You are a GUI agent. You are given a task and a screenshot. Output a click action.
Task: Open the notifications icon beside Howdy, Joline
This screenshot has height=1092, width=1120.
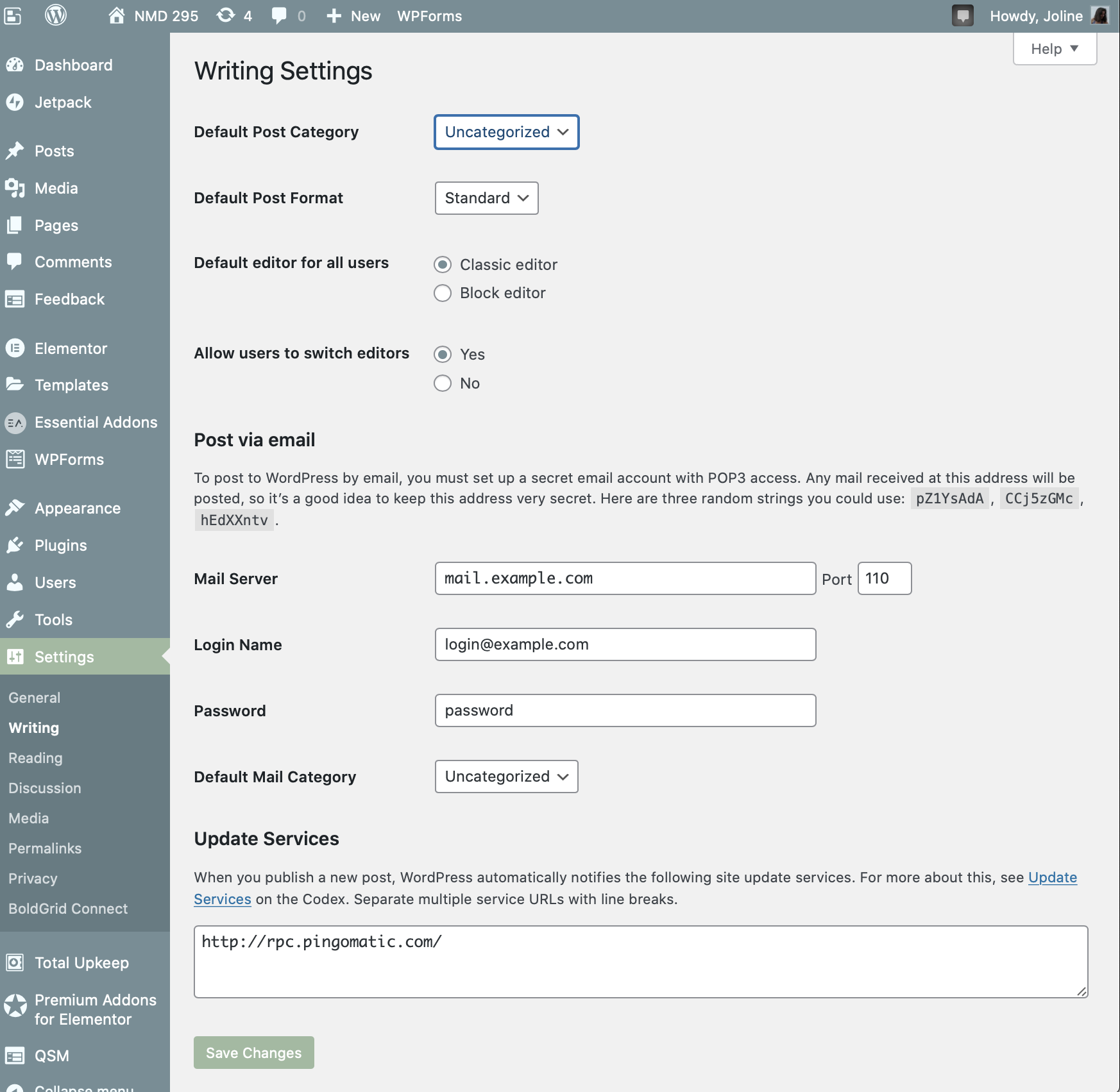pyautogui.click(x=962, y=15)
